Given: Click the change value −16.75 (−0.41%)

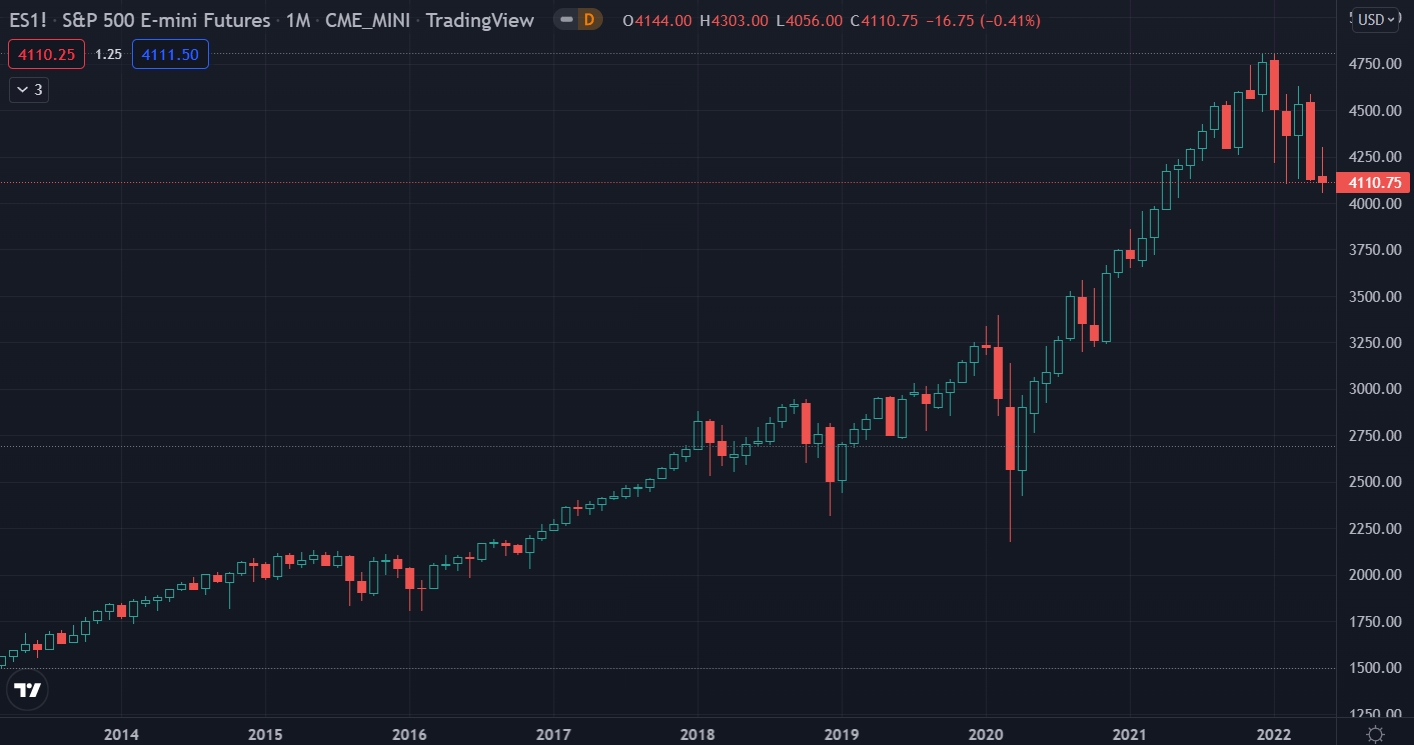Looking at the screenshot, I should coord(981,20).
